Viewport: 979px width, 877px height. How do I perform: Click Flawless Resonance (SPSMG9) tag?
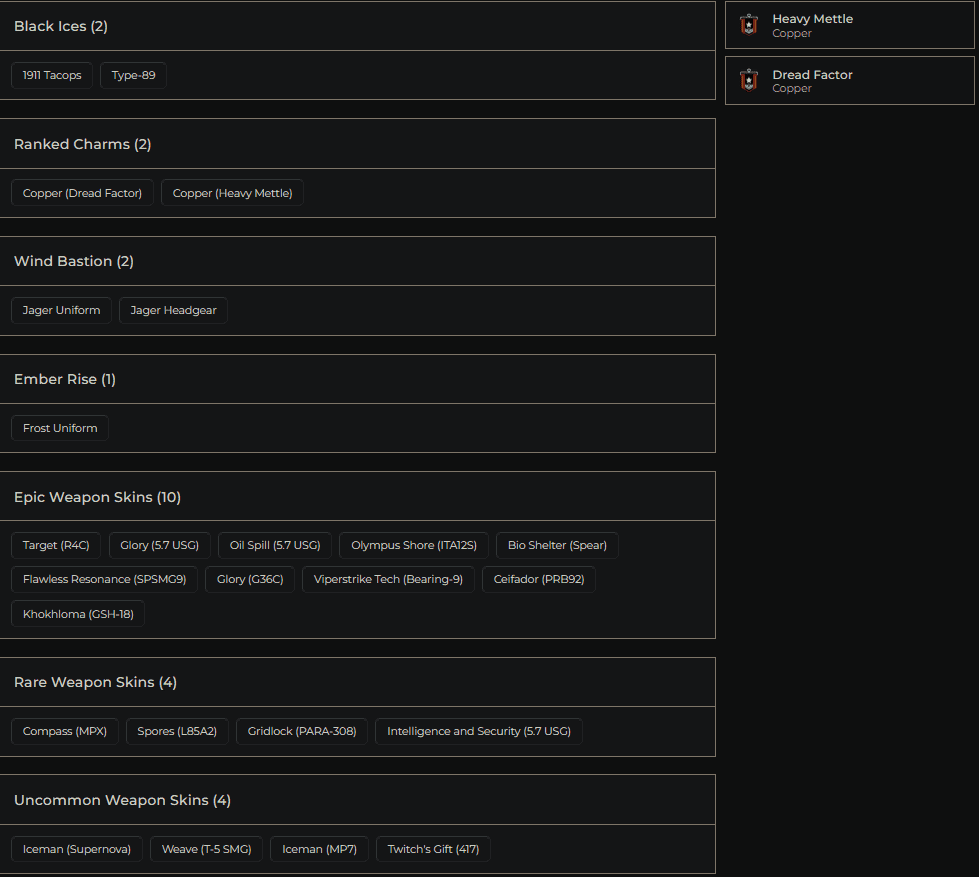pos(104,579)
